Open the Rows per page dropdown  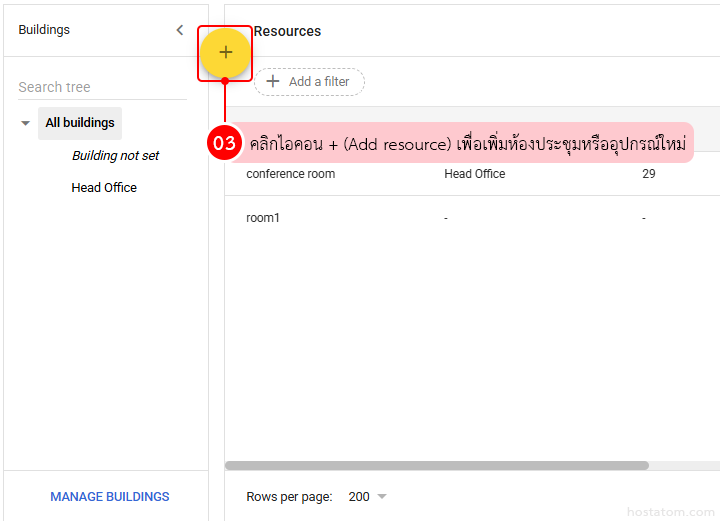(367, 497)
